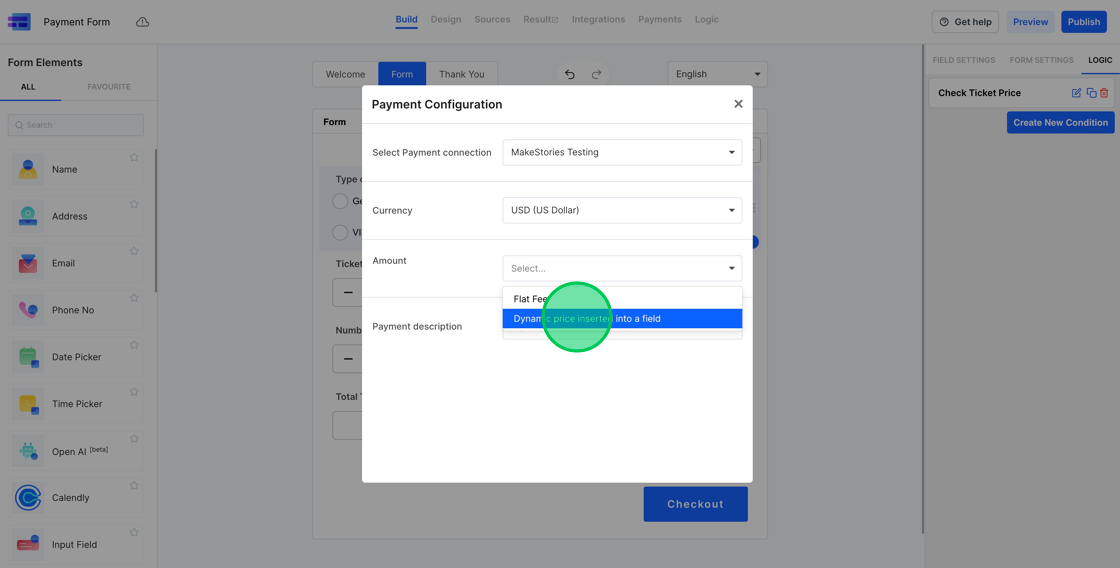Click the cloud save status icon

coord(142,22)
